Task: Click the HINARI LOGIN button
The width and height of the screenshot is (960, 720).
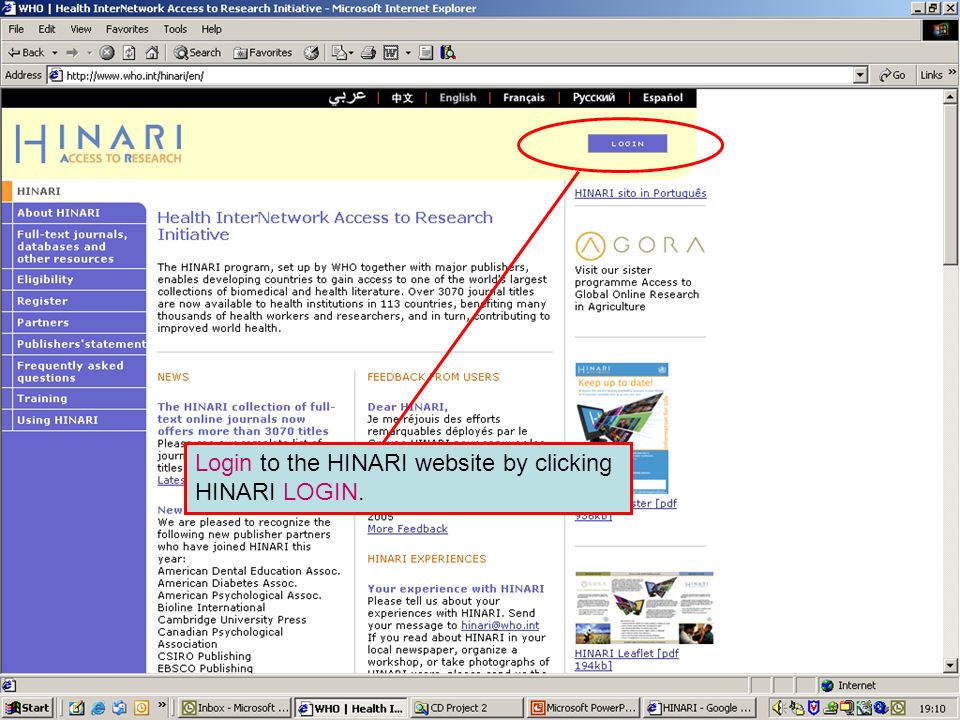Action: (627, 143)
